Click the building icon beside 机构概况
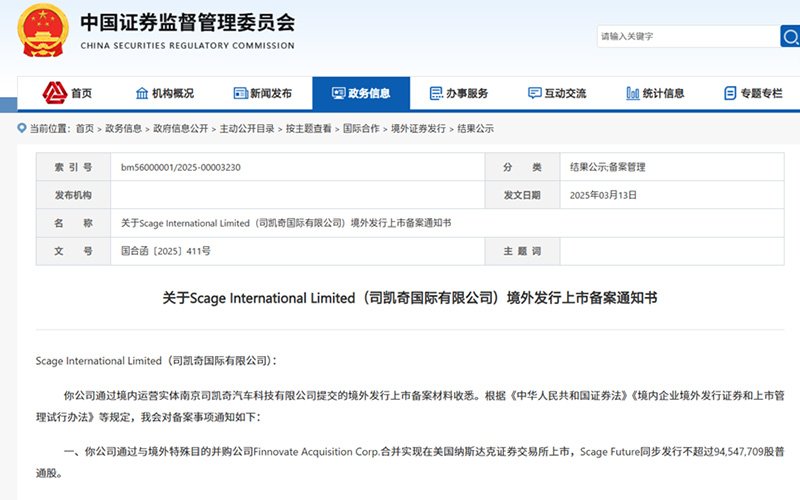This screenshot has width=800, height=500. click(142, 93)
